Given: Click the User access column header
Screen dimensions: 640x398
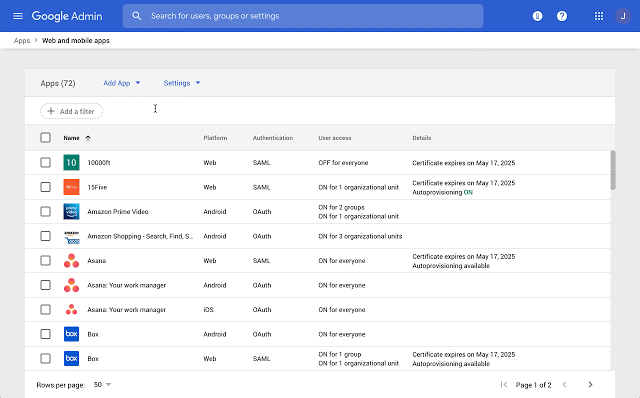Looking at the screenshot, I should 335,138.
